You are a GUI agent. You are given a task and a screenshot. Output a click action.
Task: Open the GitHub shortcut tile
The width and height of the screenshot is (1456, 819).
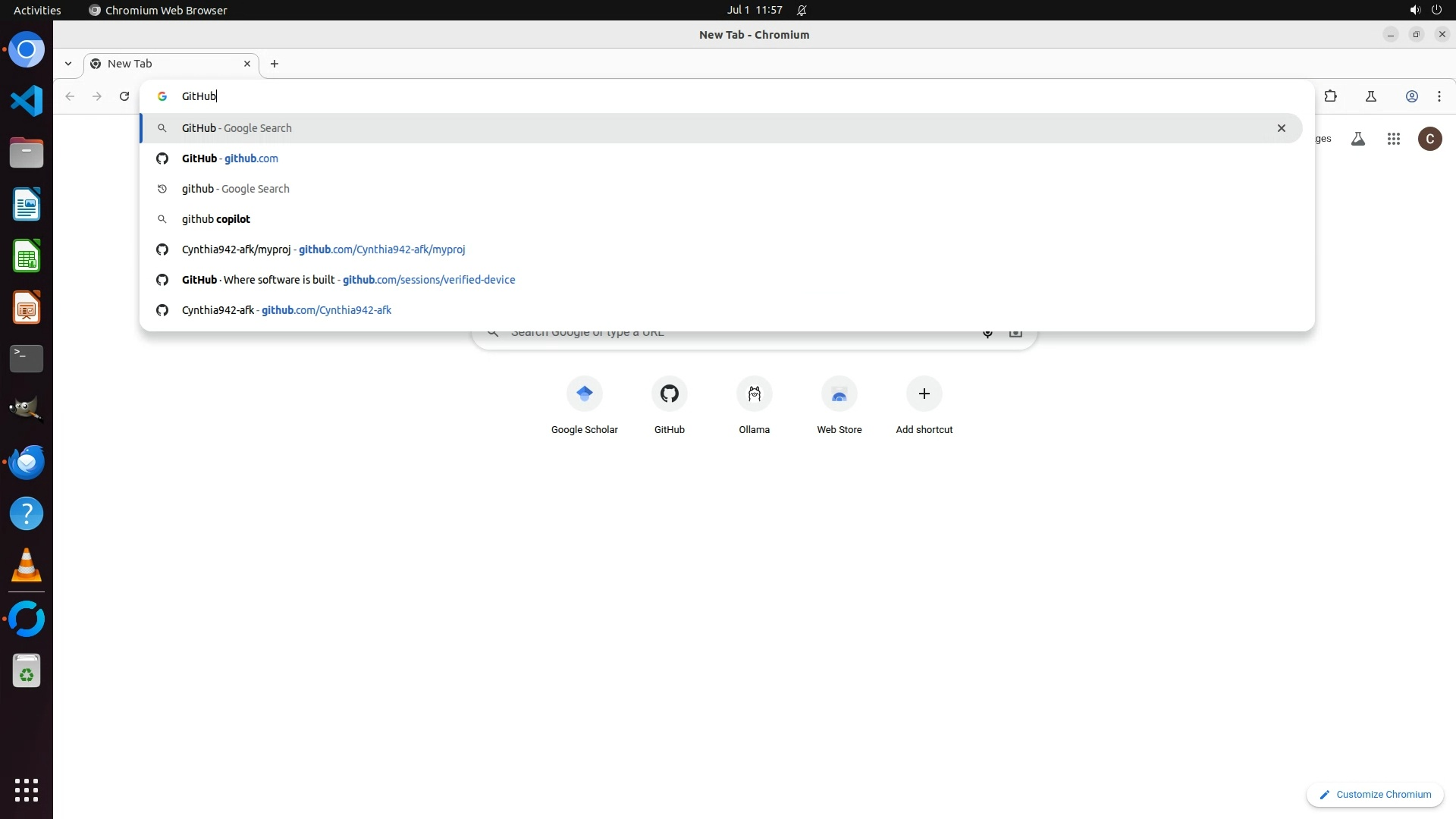tap(669, 394)
